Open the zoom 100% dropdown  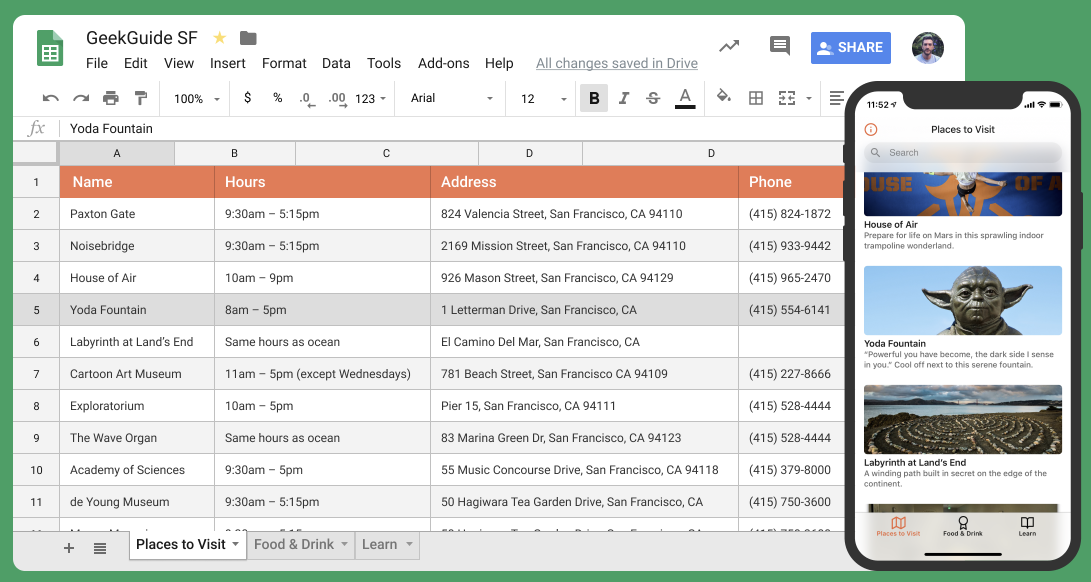click(197, 99)
